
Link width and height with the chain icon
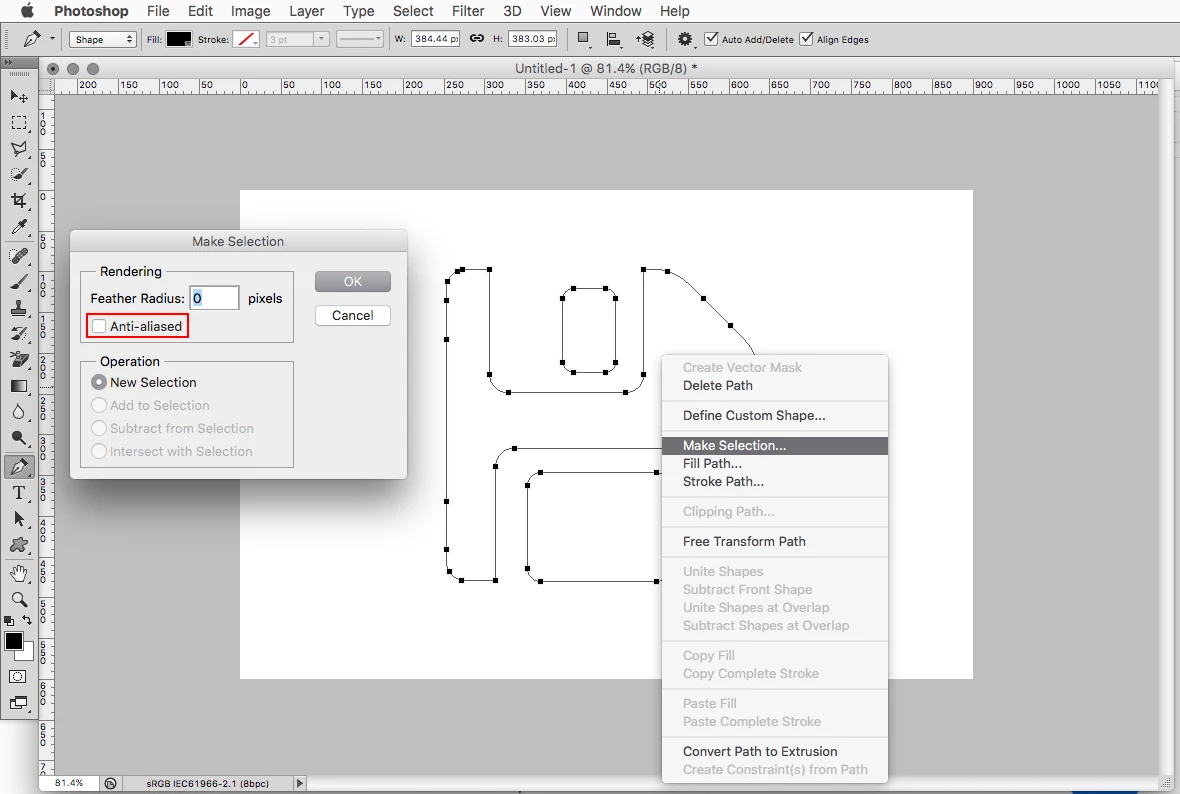click(x=476, y=38)
